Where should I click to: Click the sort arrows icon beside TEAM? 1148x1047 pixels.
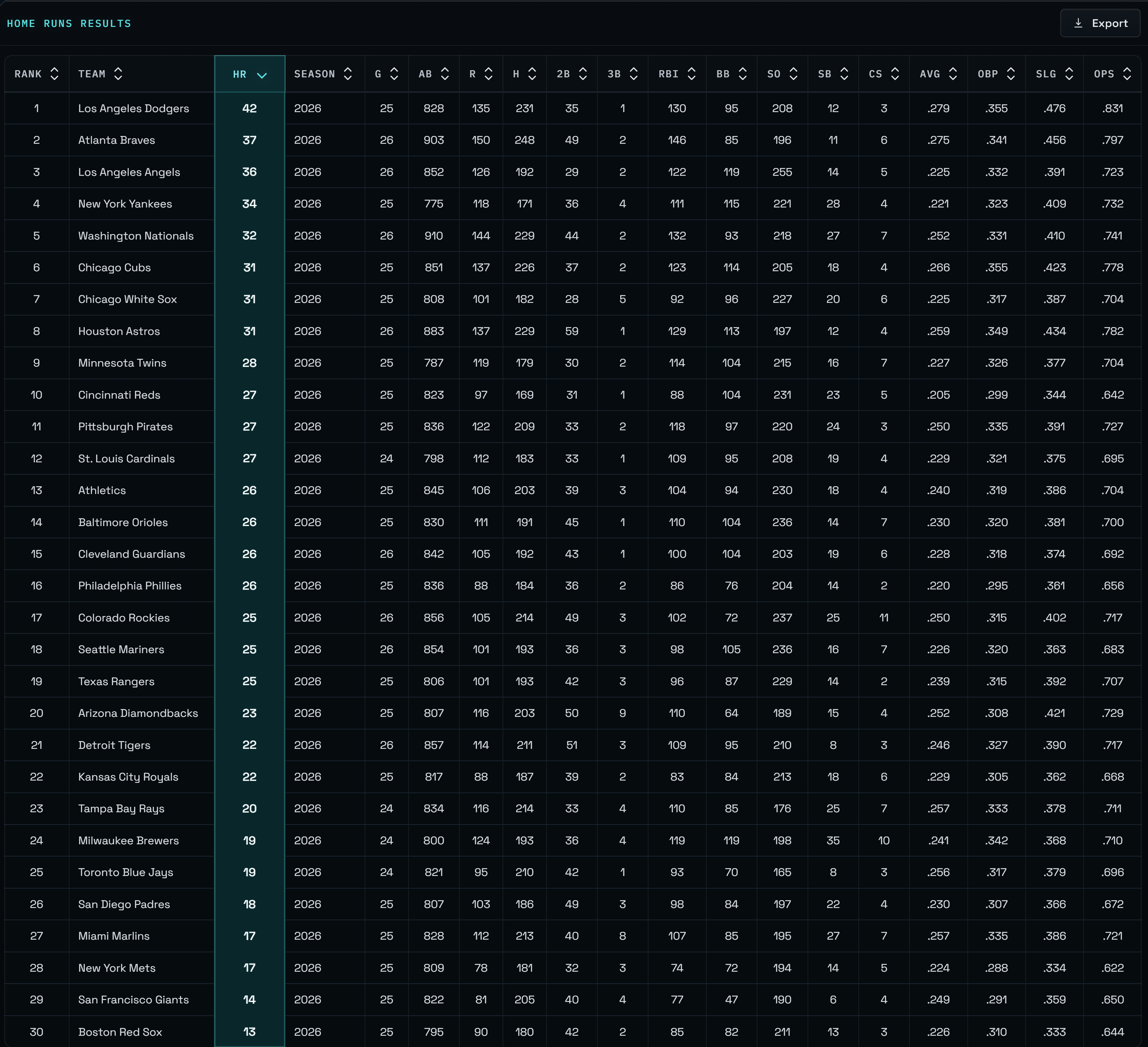pos(118,74)
